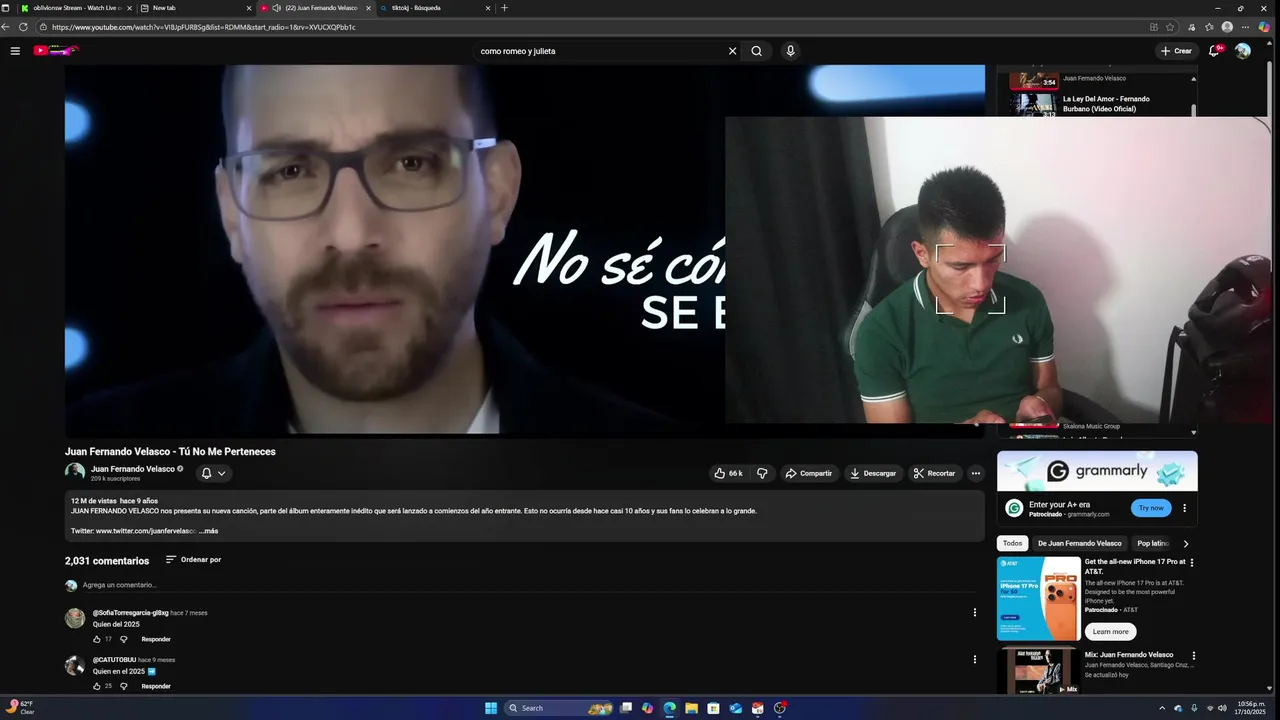
Task: Open Juan Fernando Velasco channel name
Action: (133, 469)
